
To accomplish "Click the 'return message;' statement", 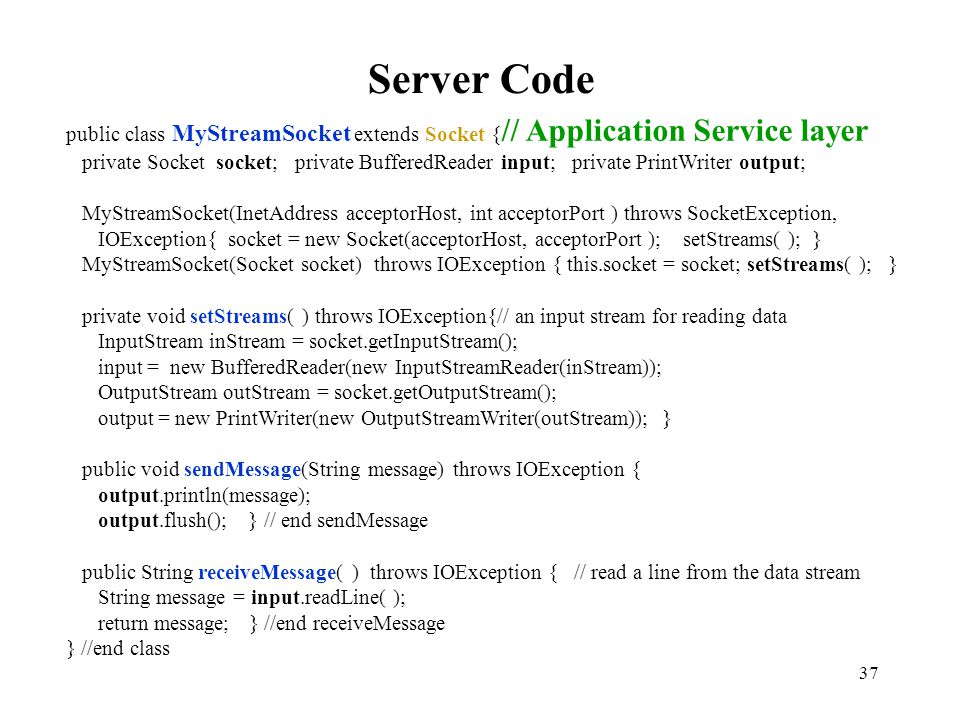I will point(163,623).
